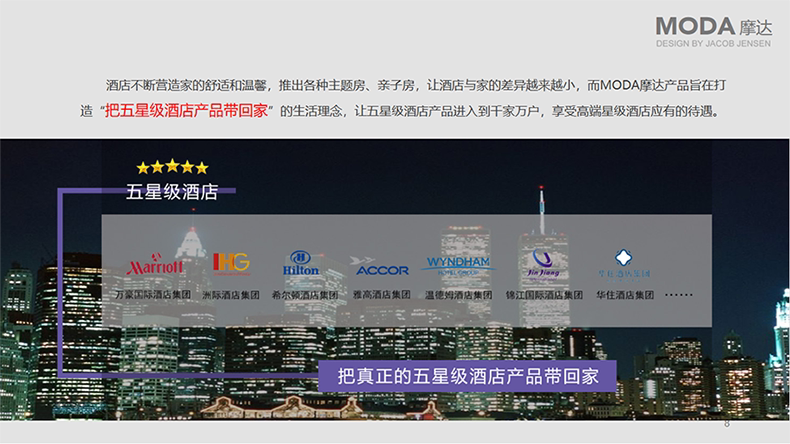
Task: Select the 锦江国际酒店集团 caption
Action: [544, 295]
